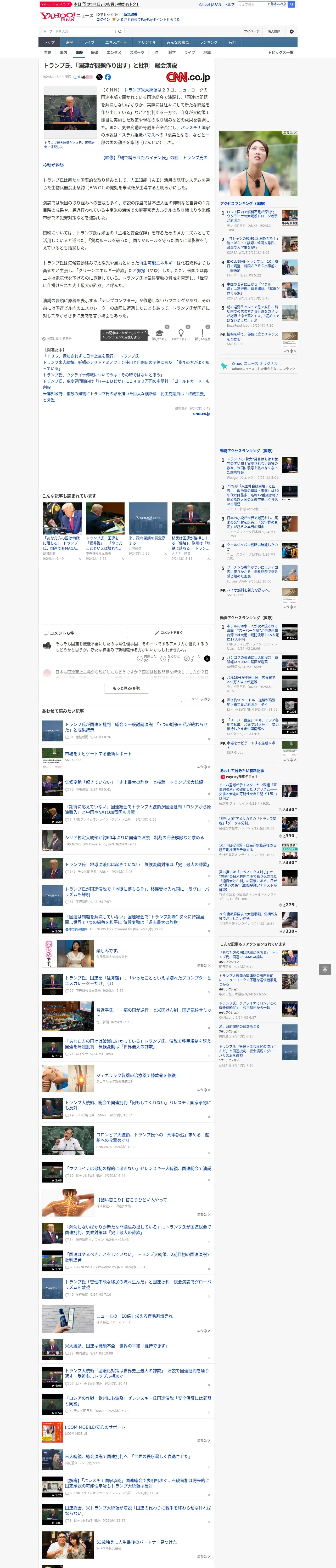Click the マイページ button
336x1568 pixels.
[252, 32]
